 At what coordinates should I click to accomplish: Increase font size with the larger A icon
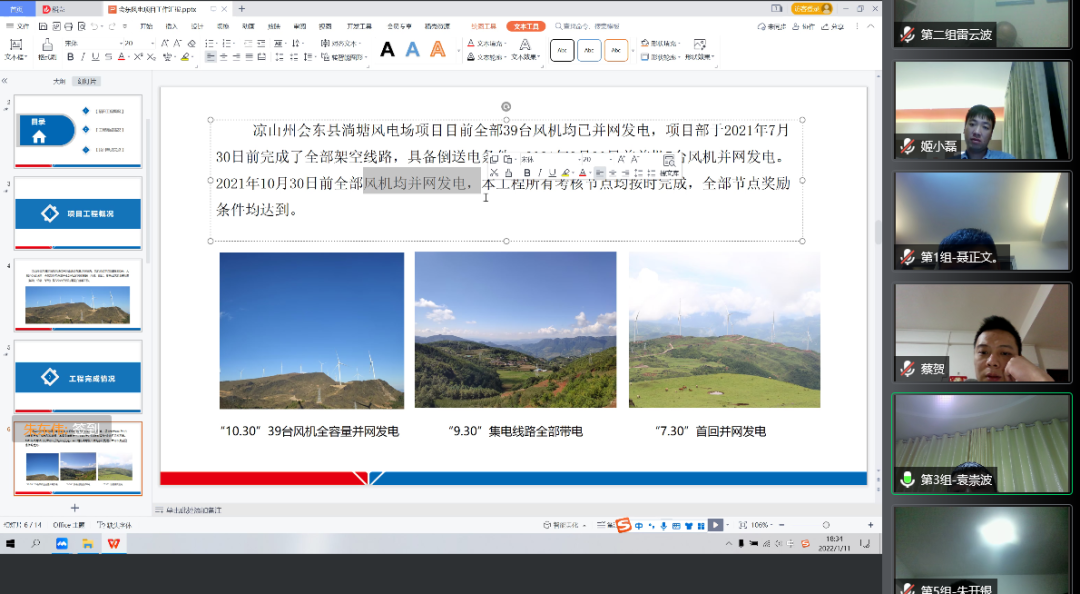click(x=165, y=43)
